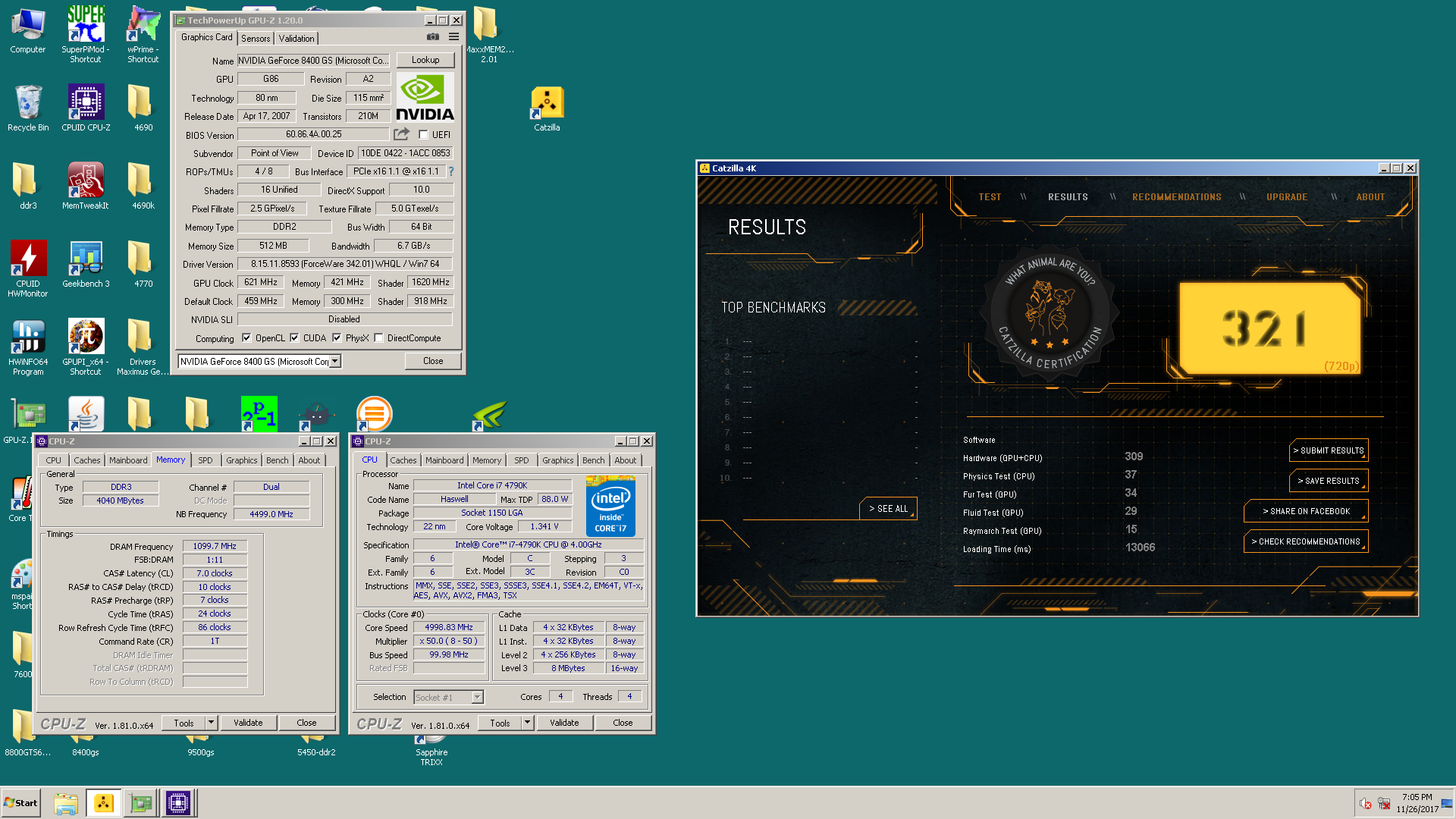
Task: Toggle the UEFI checkbox in GPU-Z
Action: 424,135
